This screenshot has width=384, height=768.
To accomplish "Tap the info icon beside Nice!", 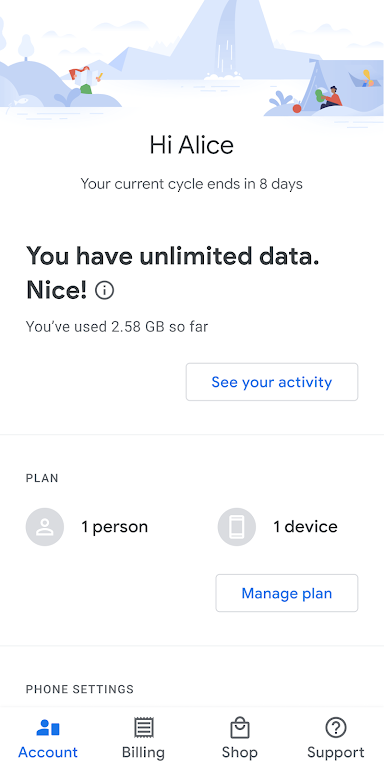I will (x=104, y=291).
